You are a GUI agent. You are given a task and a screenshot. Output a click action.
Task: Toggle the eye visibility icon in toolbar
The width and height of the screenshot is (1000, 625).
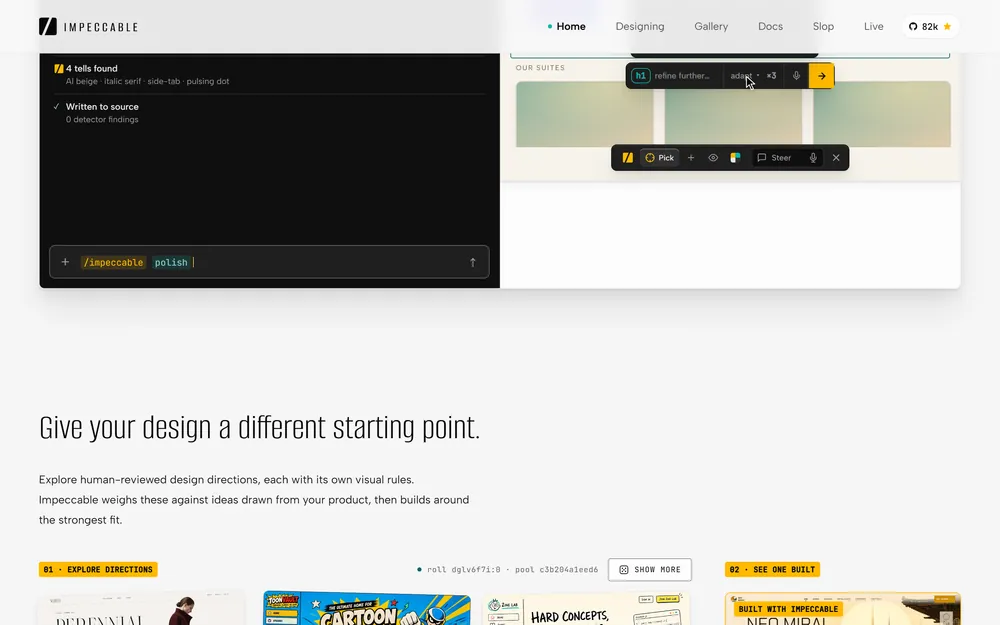(713, 158)
